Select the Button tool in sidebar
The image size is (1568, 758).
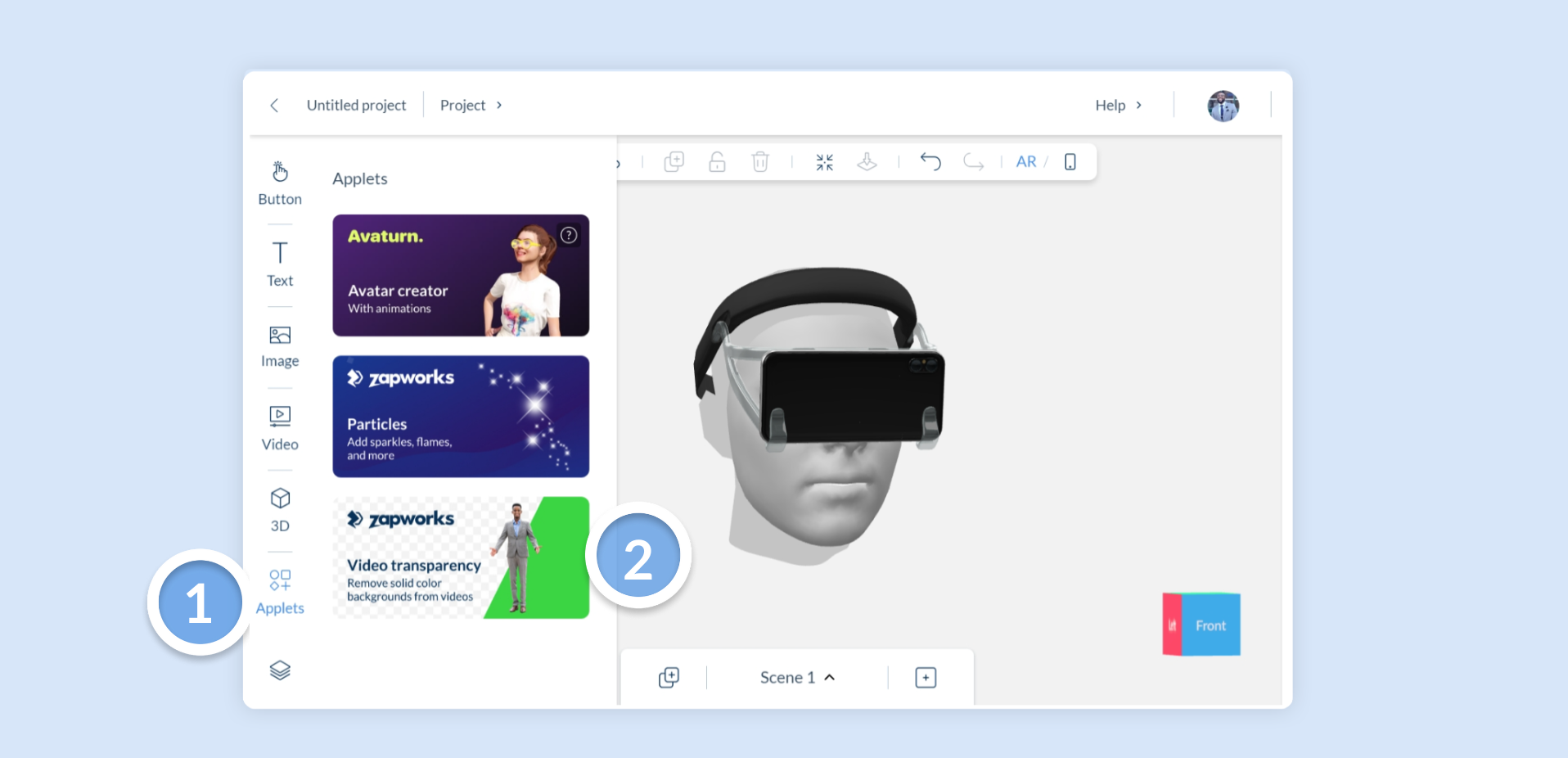pos(280,183)
